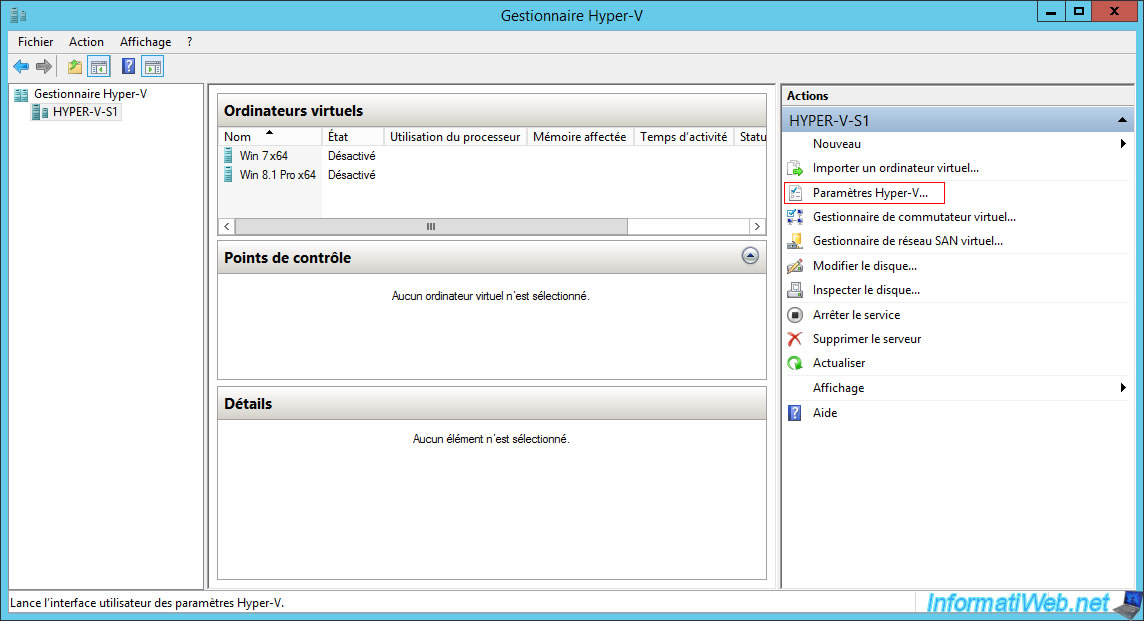This screenshot has height=621, width=1144.
Task: Sort by Utilisation du processeur column
Action: [x=455, y=136]
